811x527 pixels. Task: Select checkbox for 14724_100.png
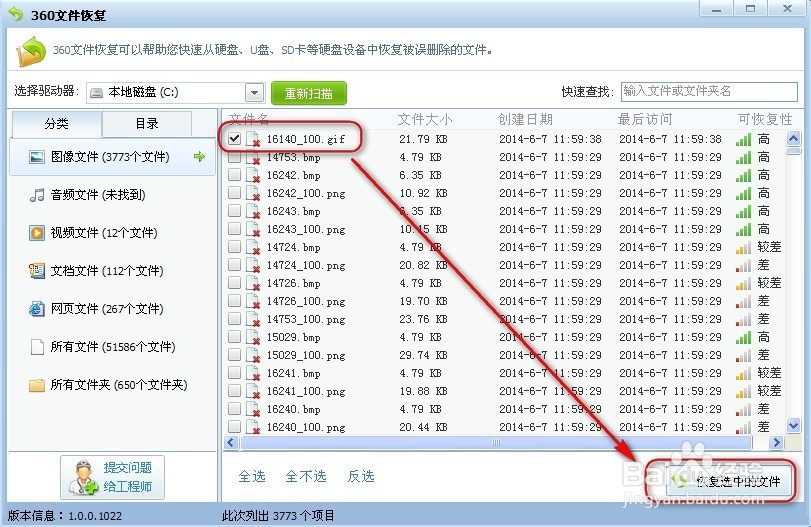[x=234, y=265]
